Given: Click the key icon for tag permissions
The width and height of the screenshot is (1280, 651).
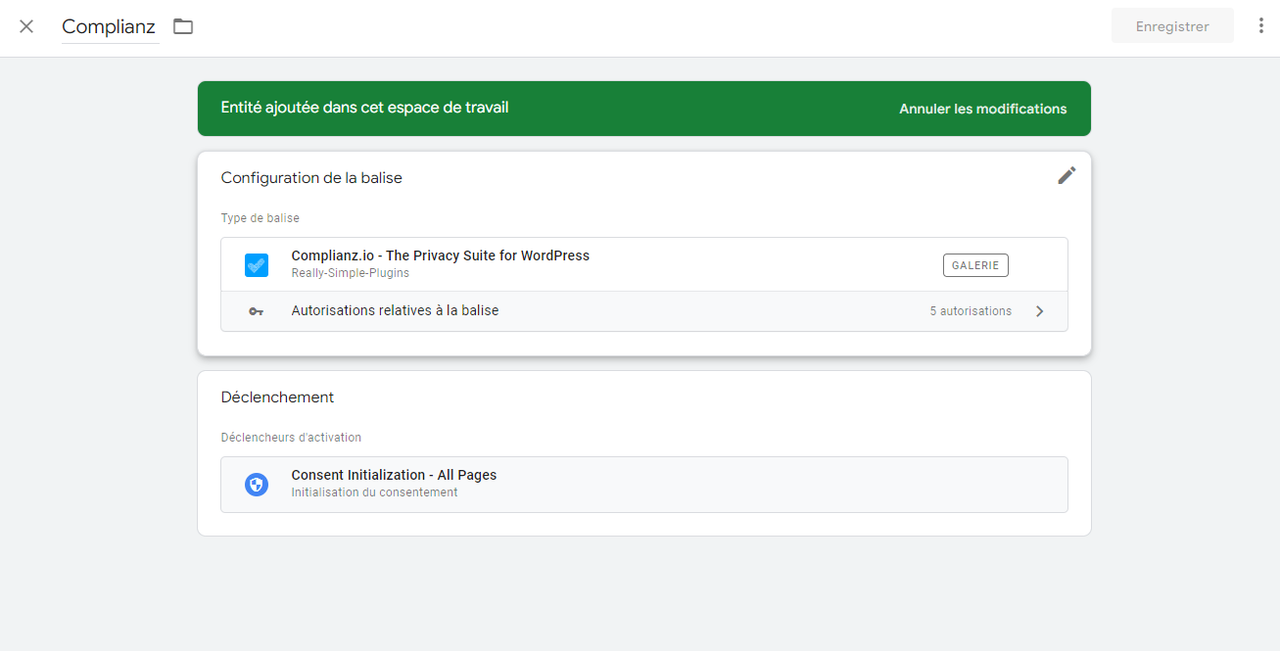Looking at the screenshot, I should click(x=257, y=311).
